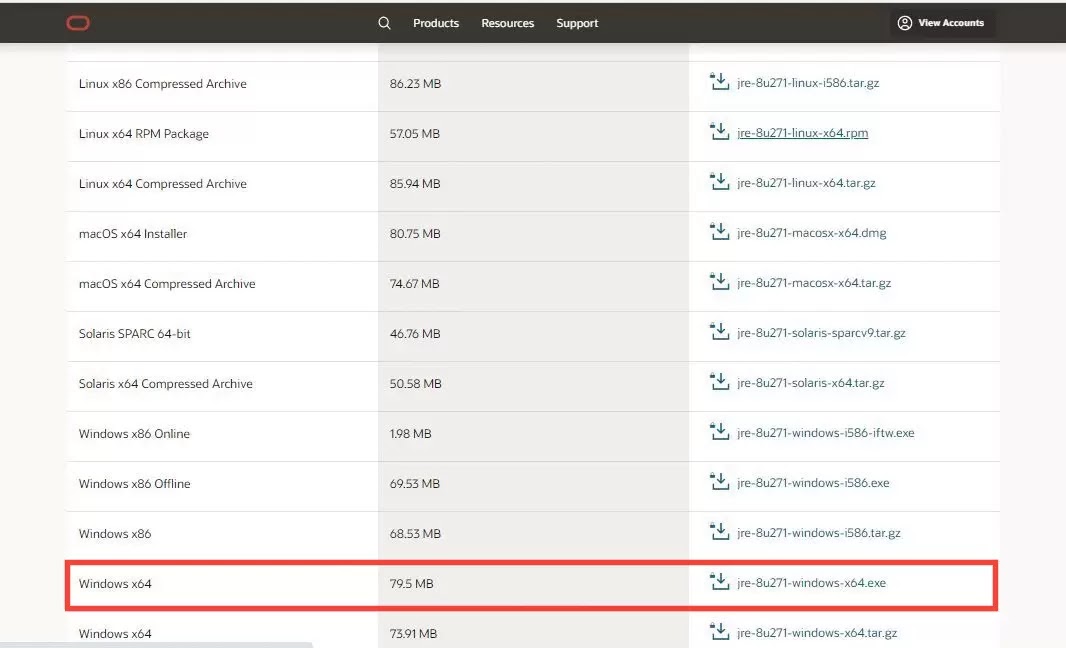Image resolution: width=1066 pixels, height=648 pixels.
Task: Click download icon for jre-8u271-windows-i586-iftw.exe
Action: [719, 432]
